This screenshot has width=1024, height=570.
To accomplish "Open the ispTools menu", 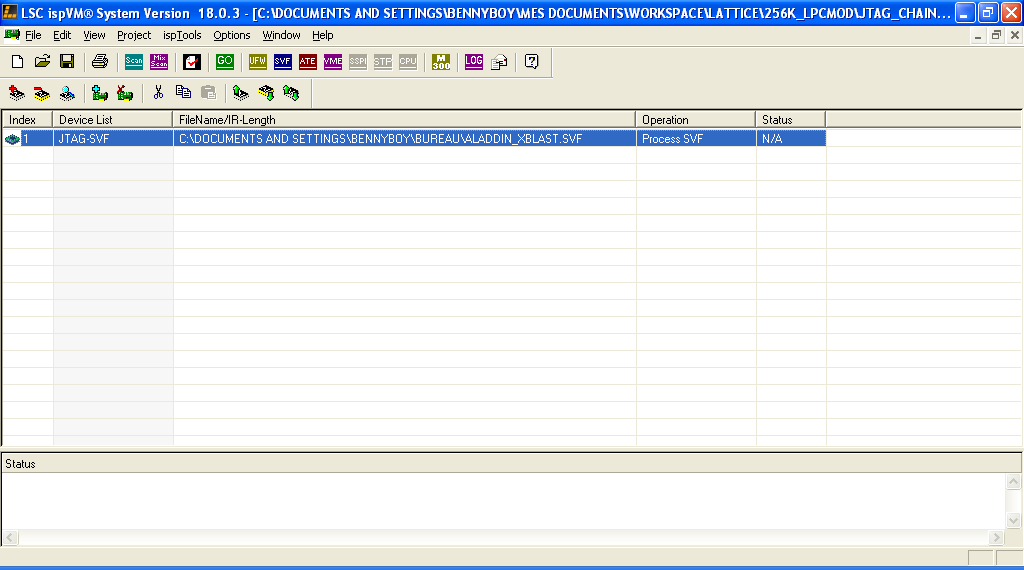I will pyautogui.click(x=182, y=35).
